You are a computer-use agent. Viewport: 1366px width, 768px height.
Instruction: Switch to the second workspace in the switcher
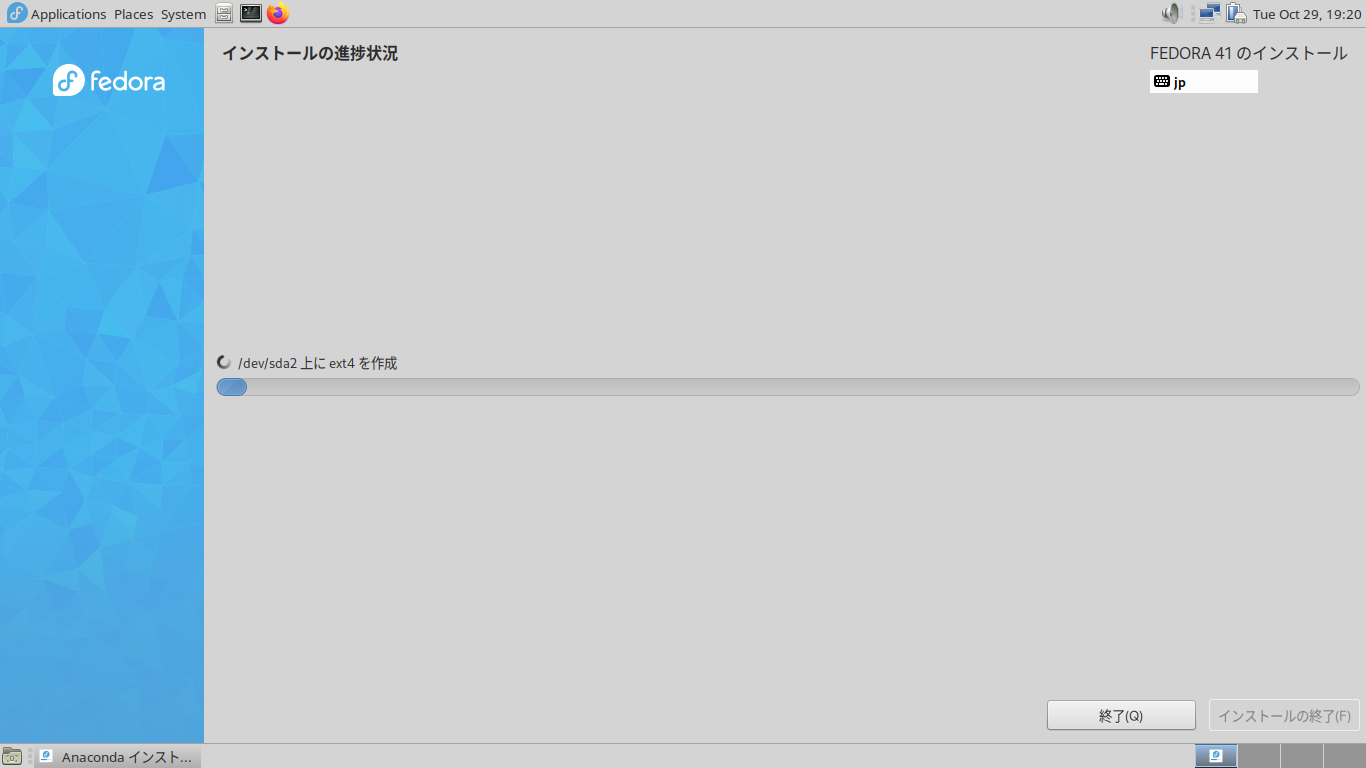click(1259, 756)
